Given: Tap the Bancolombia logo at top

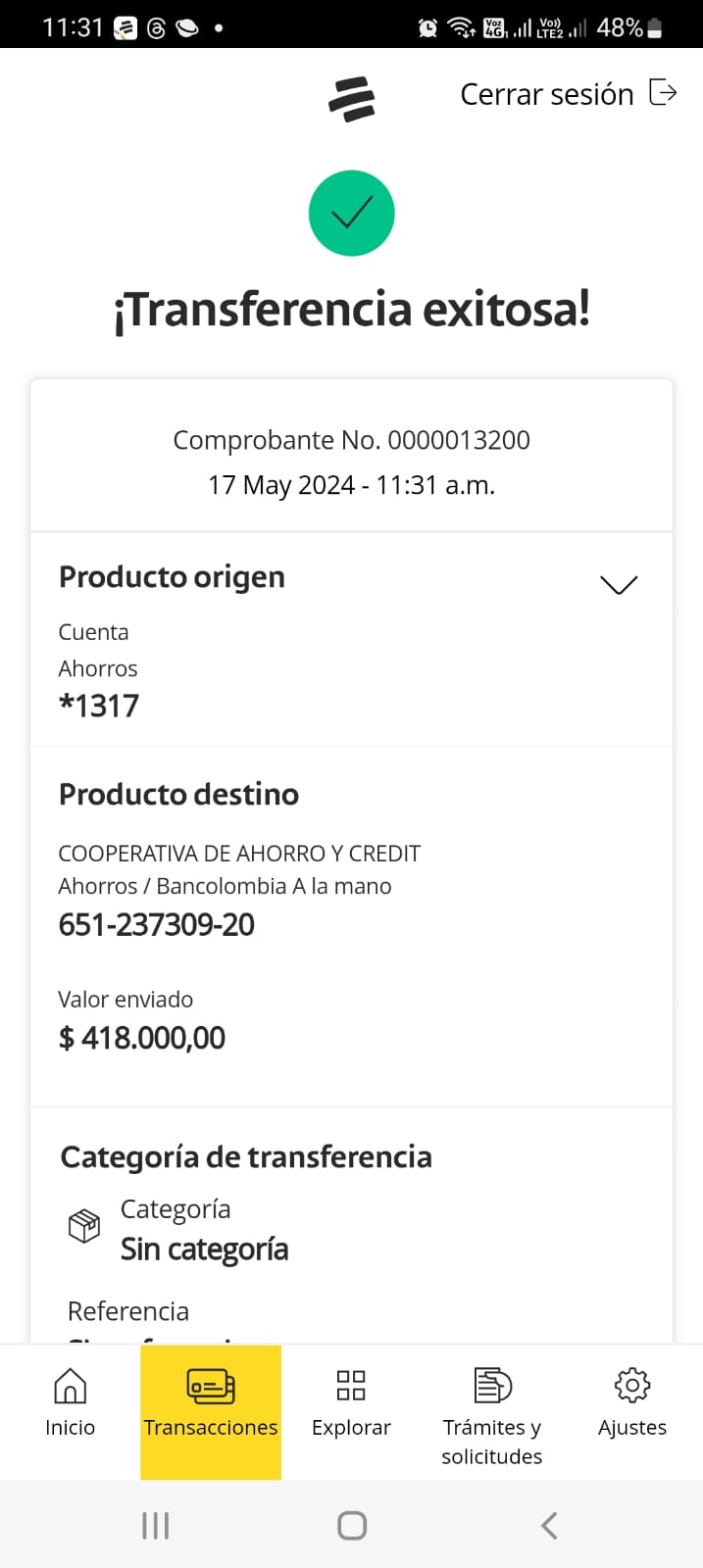Looking at the screenshot, I should click(x=352, y=98).
